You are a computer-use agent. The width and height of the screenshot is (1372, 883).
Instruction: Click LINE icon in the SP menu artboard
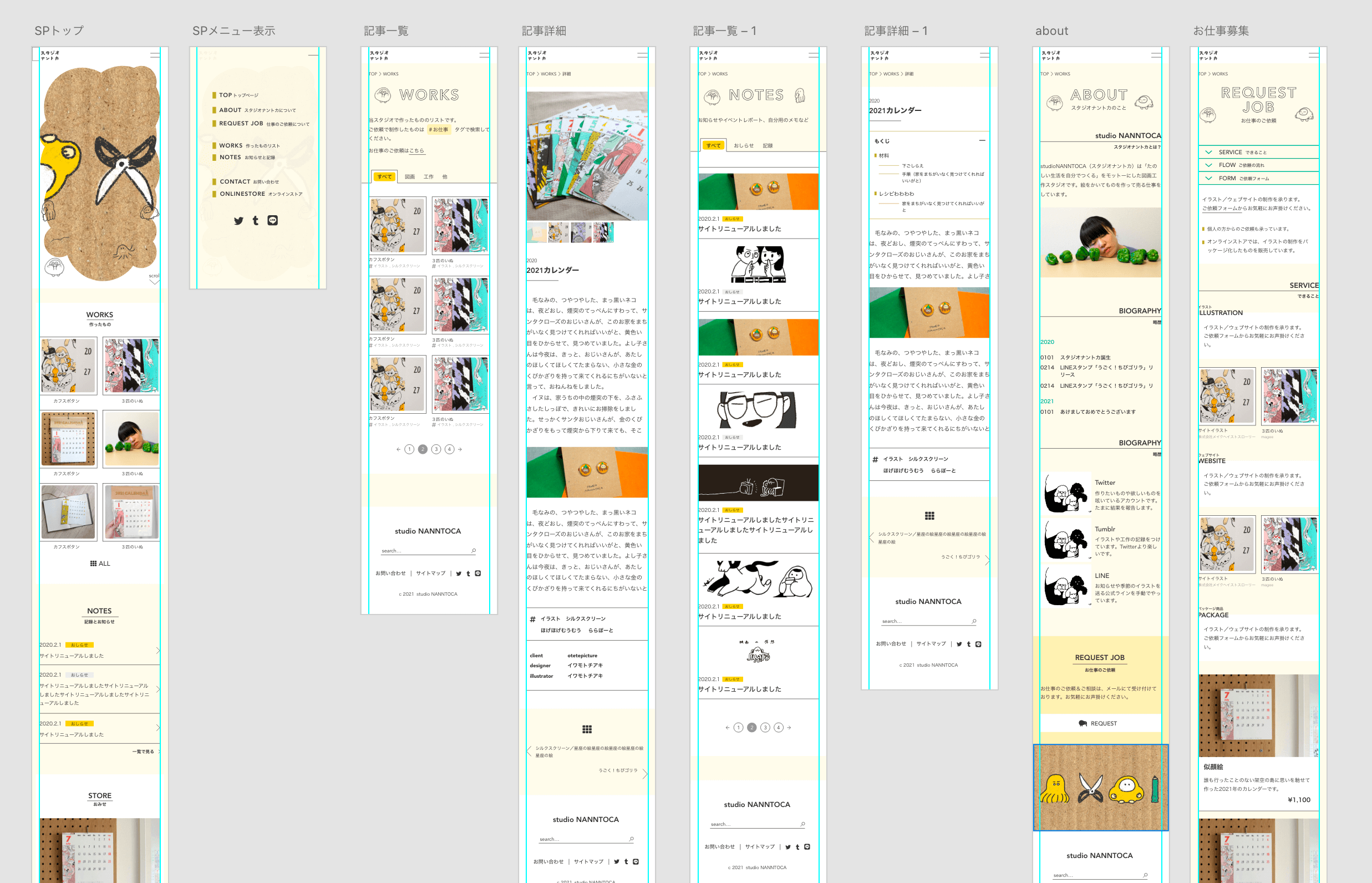pyautogui.click(x=272, y=220)
